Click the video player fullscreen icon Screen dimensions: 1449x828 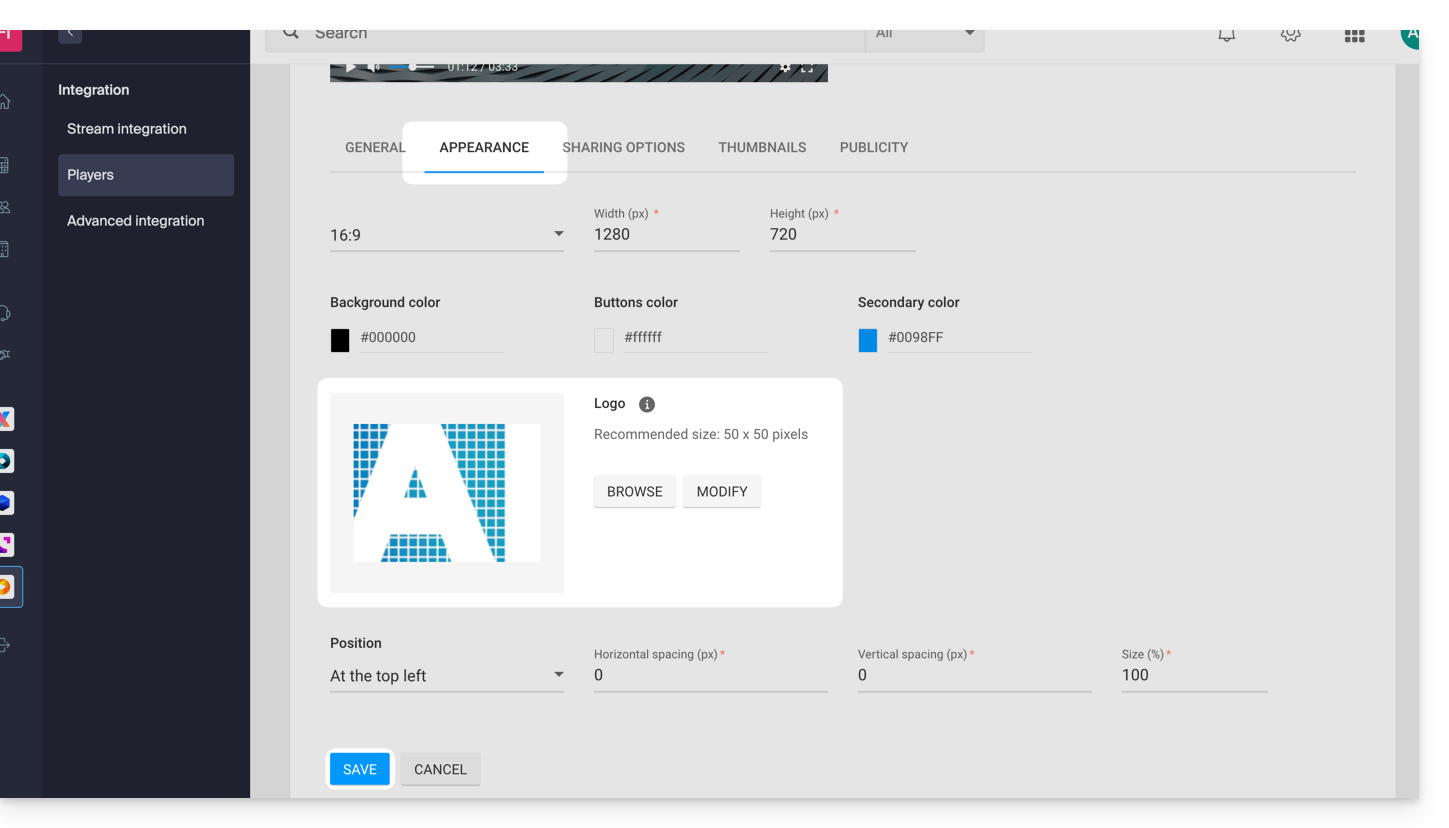click(x=807, y=68)
